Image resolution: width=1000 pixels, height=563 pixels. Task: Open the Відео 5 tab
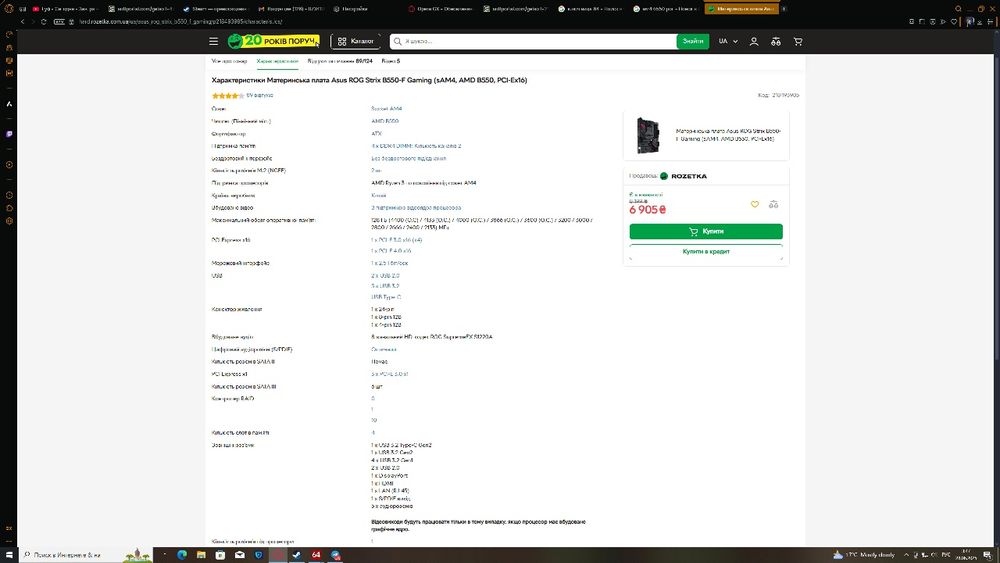391,61
